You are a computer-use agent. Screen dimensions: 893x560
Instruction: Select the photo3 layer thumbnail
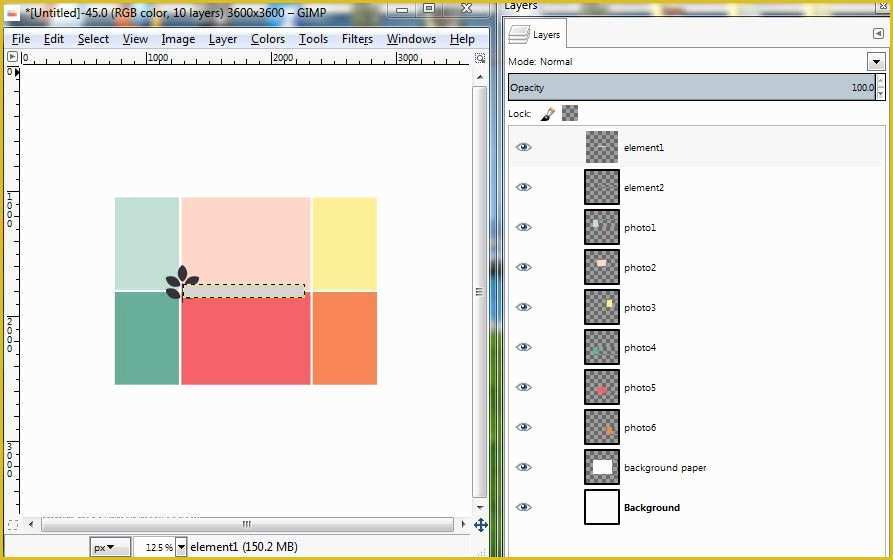602,307
